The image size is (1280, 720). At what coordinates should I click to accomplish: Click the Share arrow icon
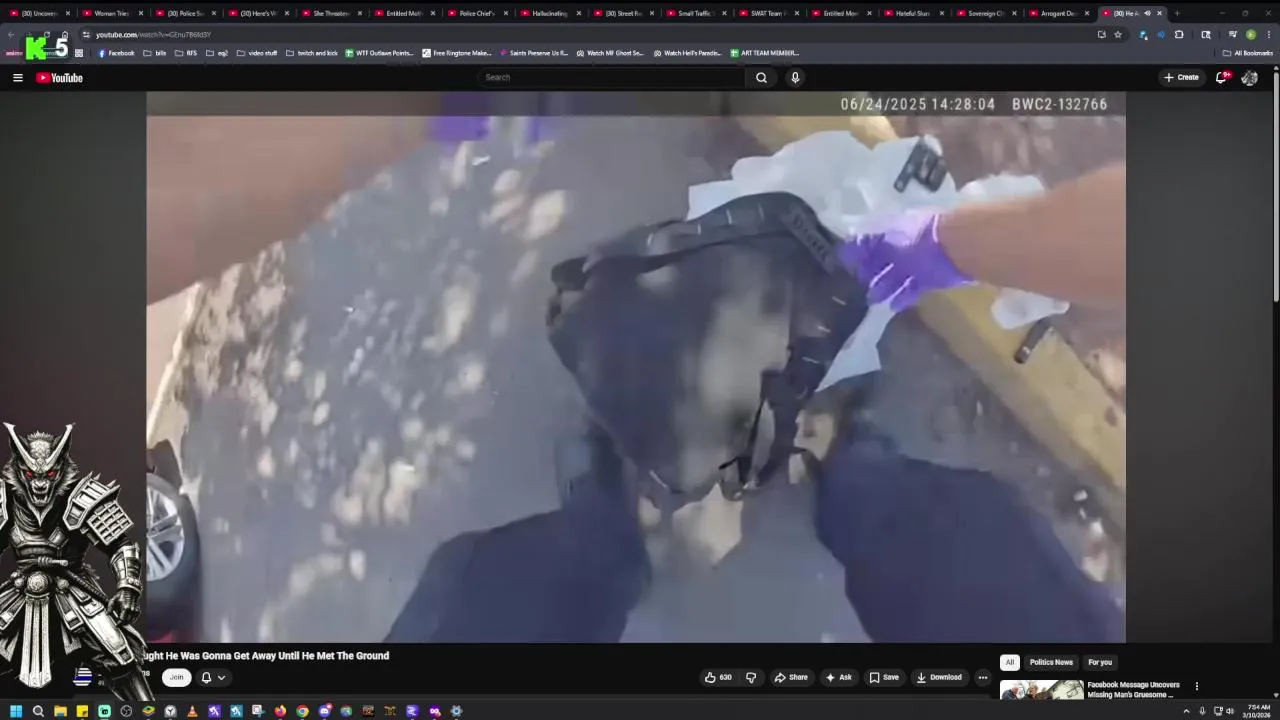tap(780, 677)
